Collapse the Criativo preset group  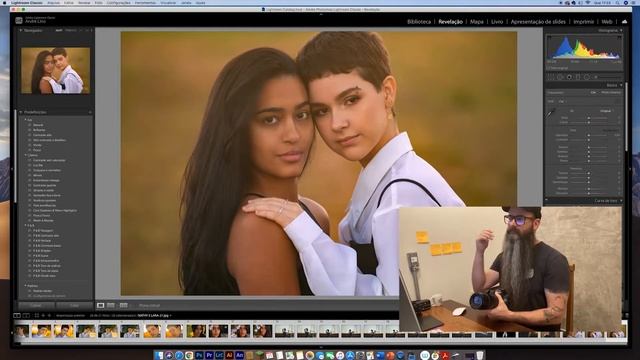26,155
